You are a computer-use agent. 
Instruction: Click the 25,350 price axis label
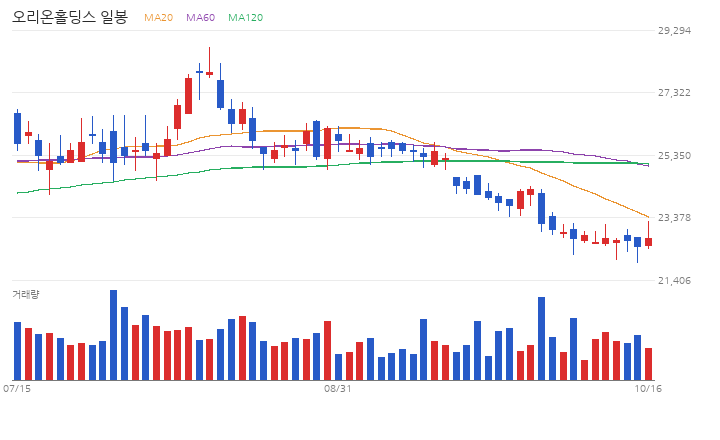point(674,156)
